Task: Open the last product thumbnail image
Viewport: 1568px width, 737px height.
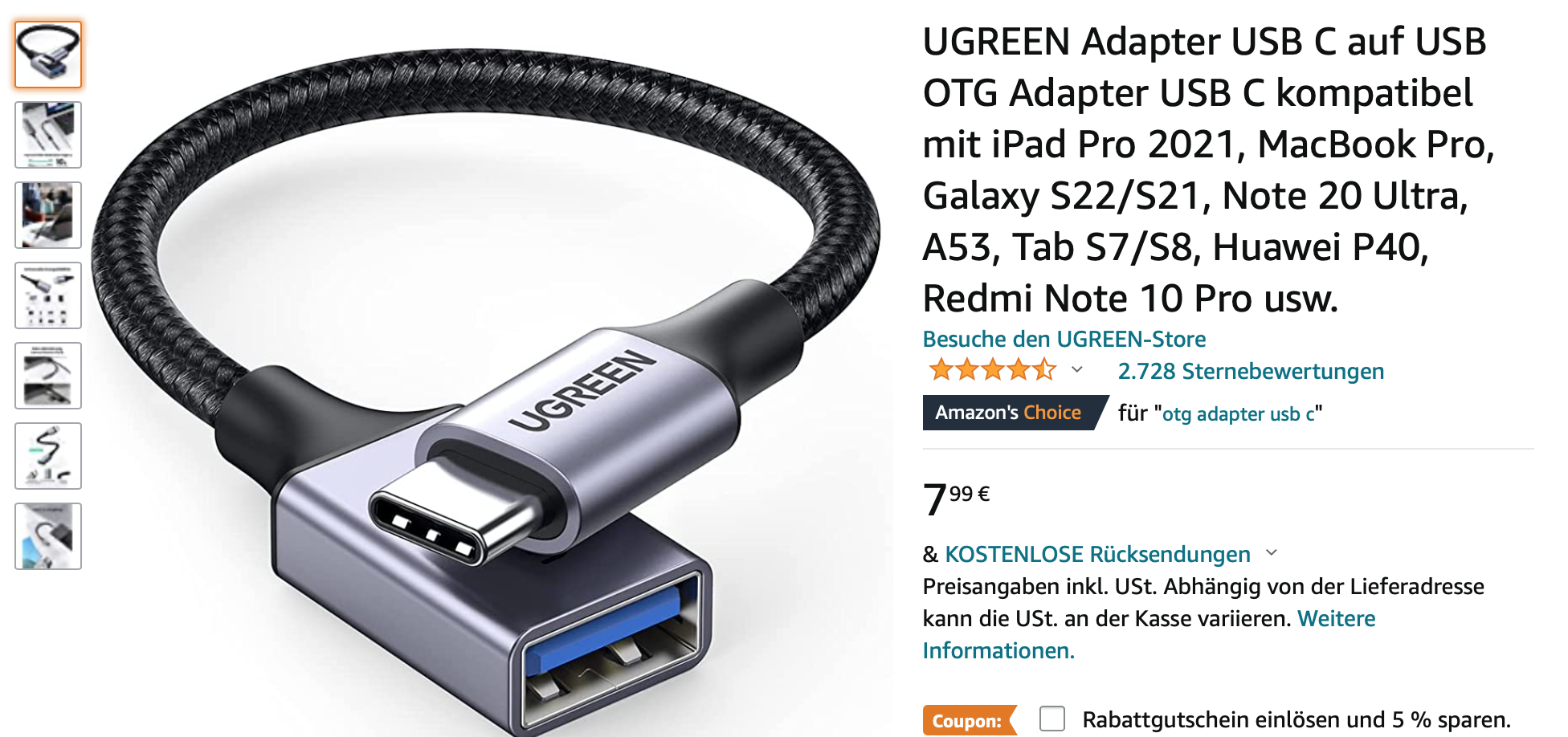Action: [48, 536]
